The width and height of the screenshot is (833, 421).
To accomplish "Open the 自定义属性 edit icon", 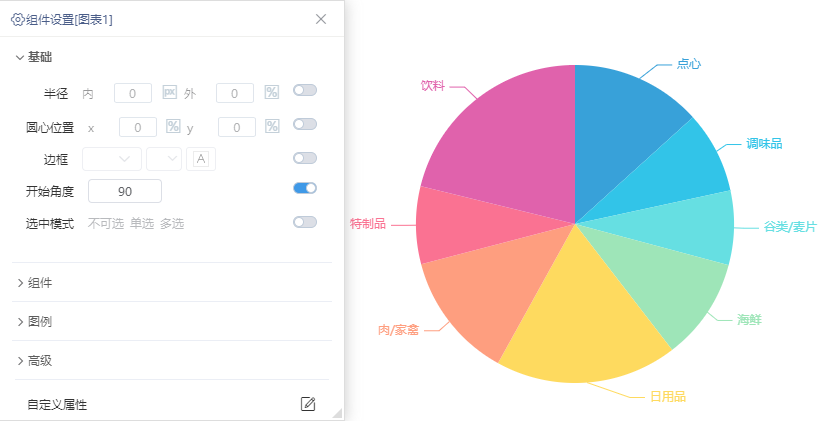I will [x=308, y=404].
